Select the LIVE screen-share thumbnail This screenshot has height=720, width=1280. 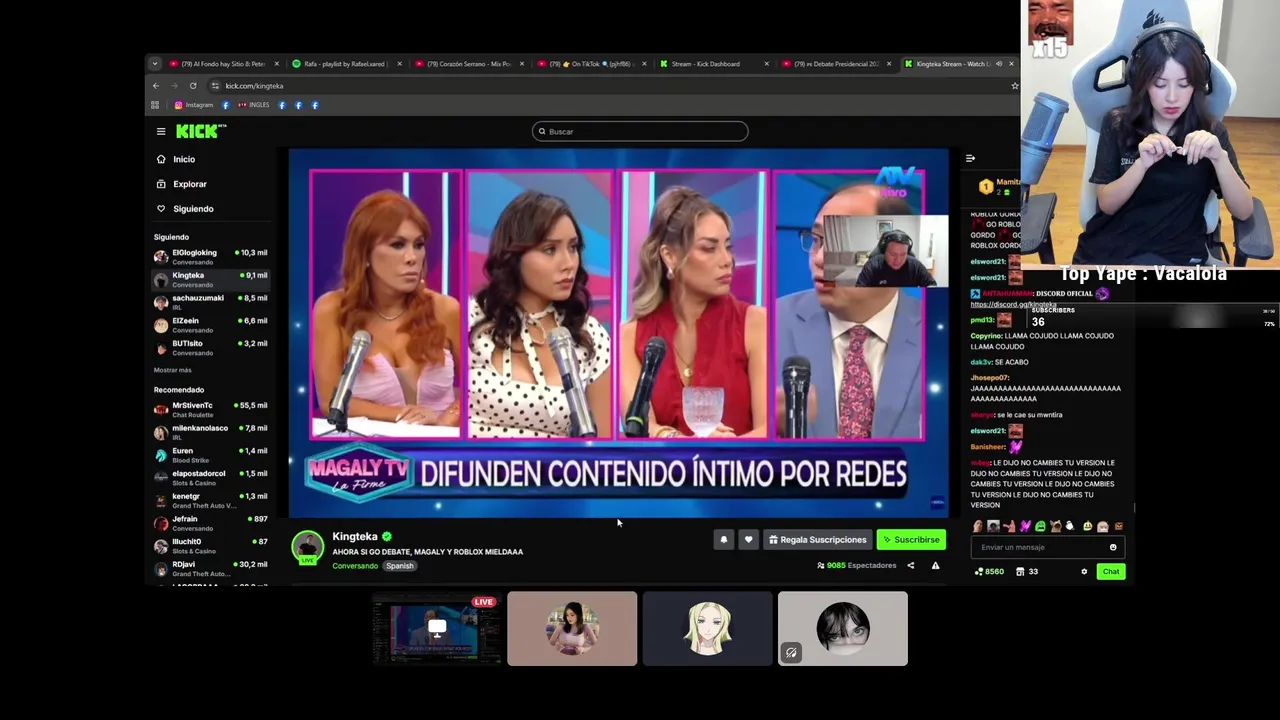coord(436,628)
